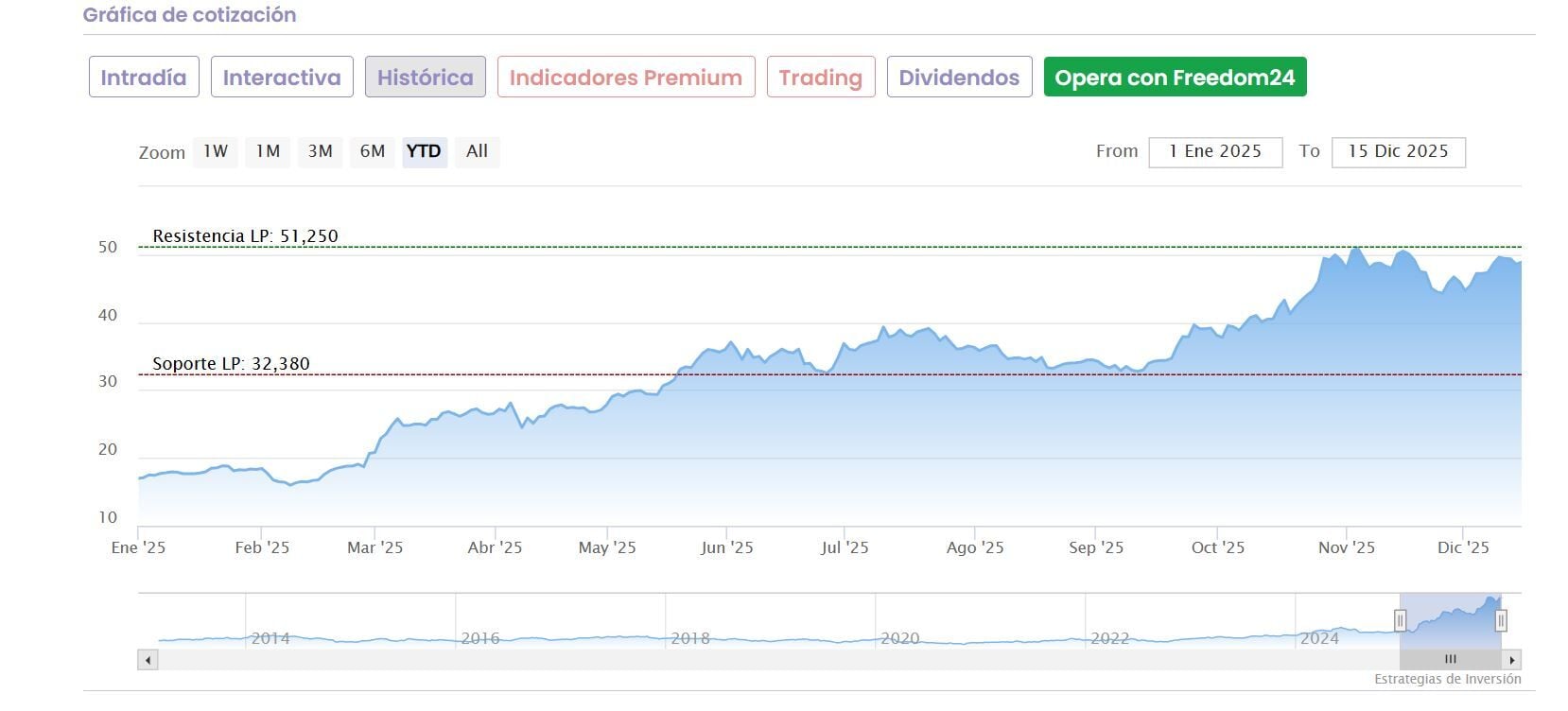Screen dimensions: 1568x711
Task: Select the All zoom range
Action: 478,151
